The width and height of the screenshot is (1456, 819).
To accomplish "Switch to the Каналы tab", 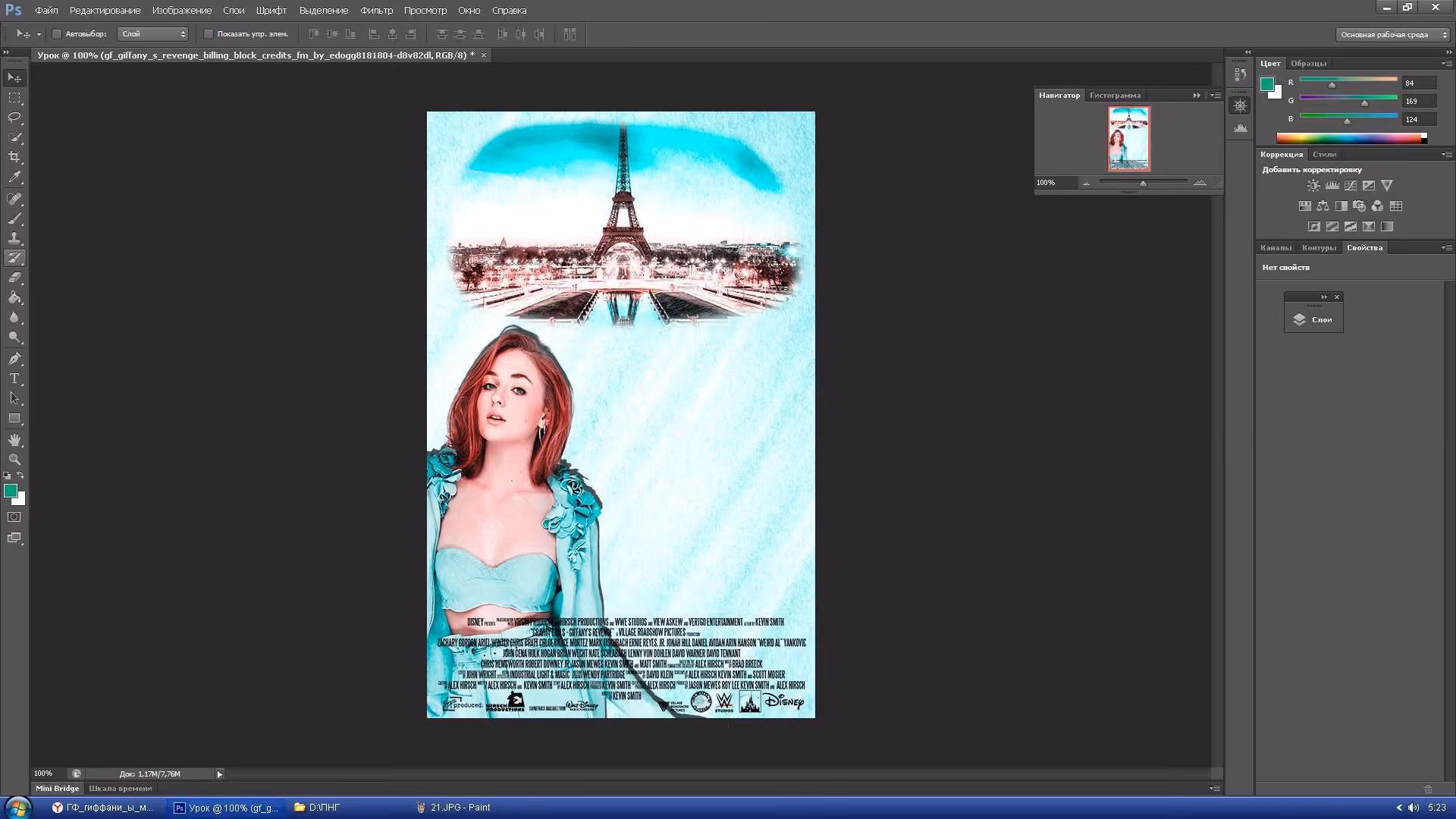I will click(1276, 248).
